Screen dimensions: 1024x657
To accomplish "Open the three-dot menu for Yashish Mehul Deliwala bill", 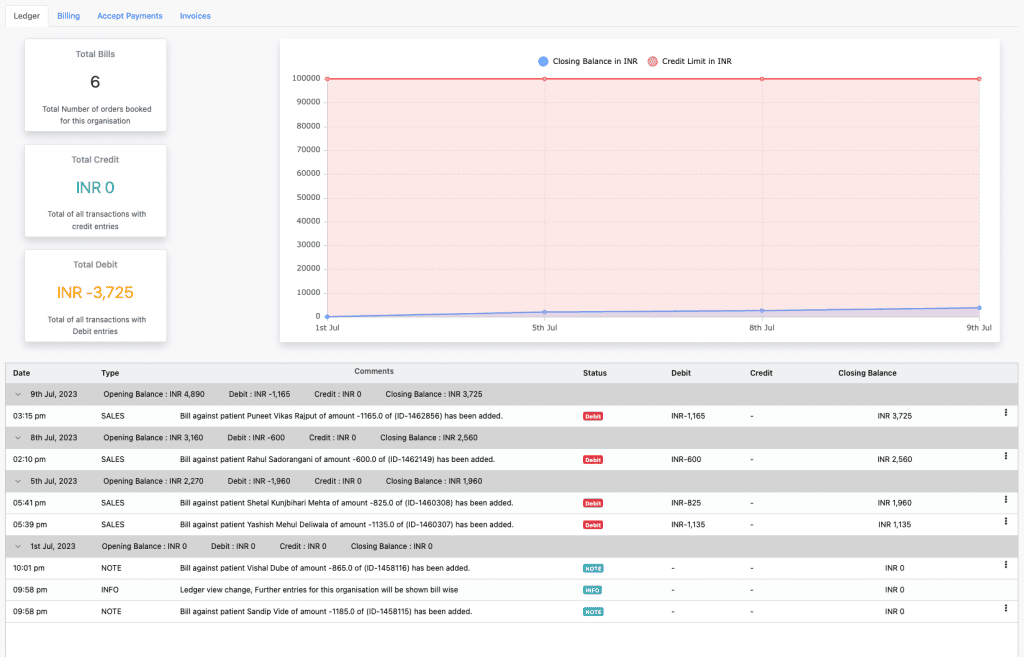I will (1005, 521).
